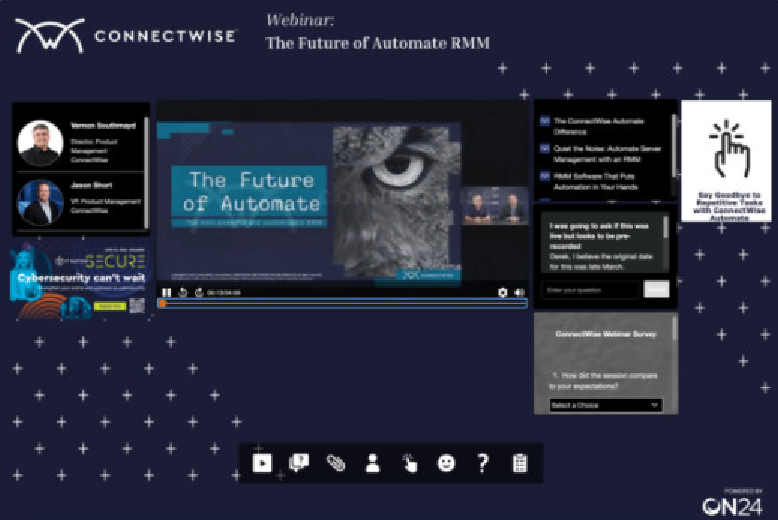Image resolution: width=778 pixels, height=520 pixels.
Task: Pause the webinar video
Action: click(167, 293)
